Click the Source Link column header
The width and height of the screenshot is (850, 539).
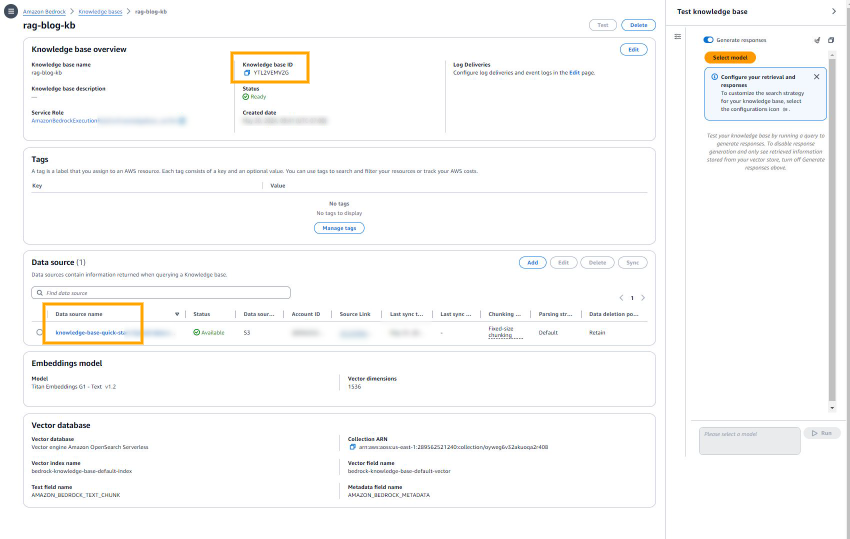[355, 315]
